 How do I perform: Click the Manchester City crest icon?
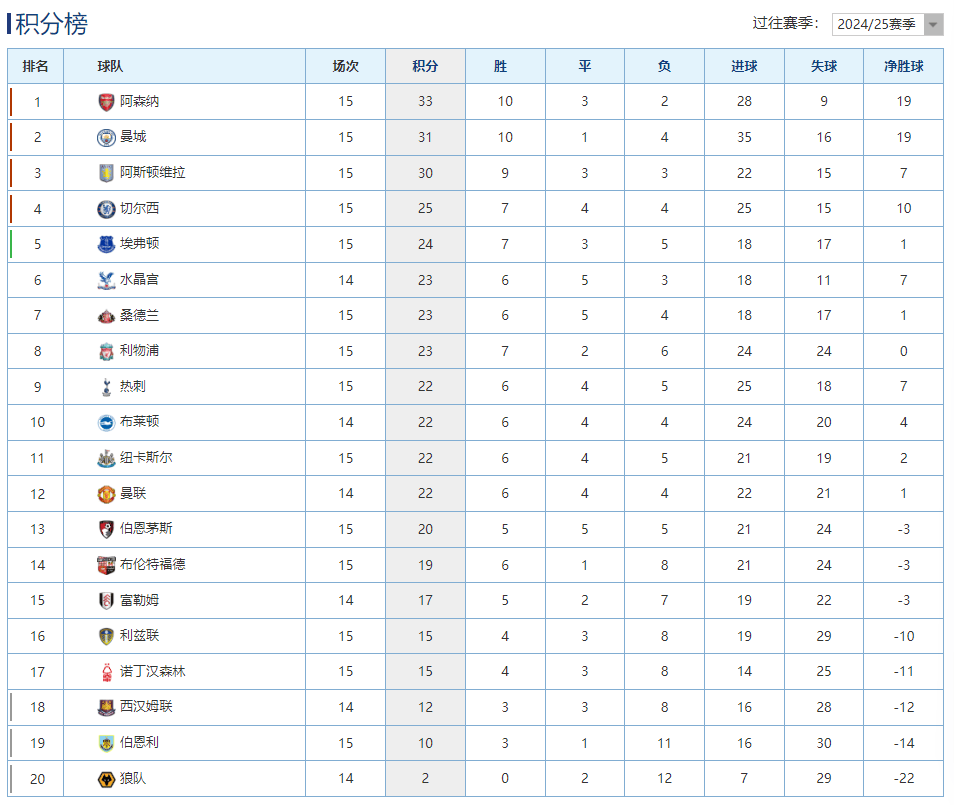(106, 137)
